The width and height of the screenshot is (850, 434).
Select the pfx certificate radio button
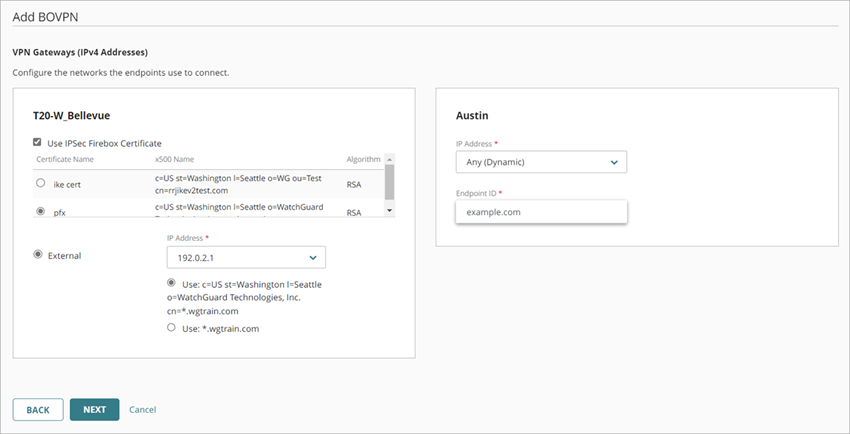pos(40,211)
